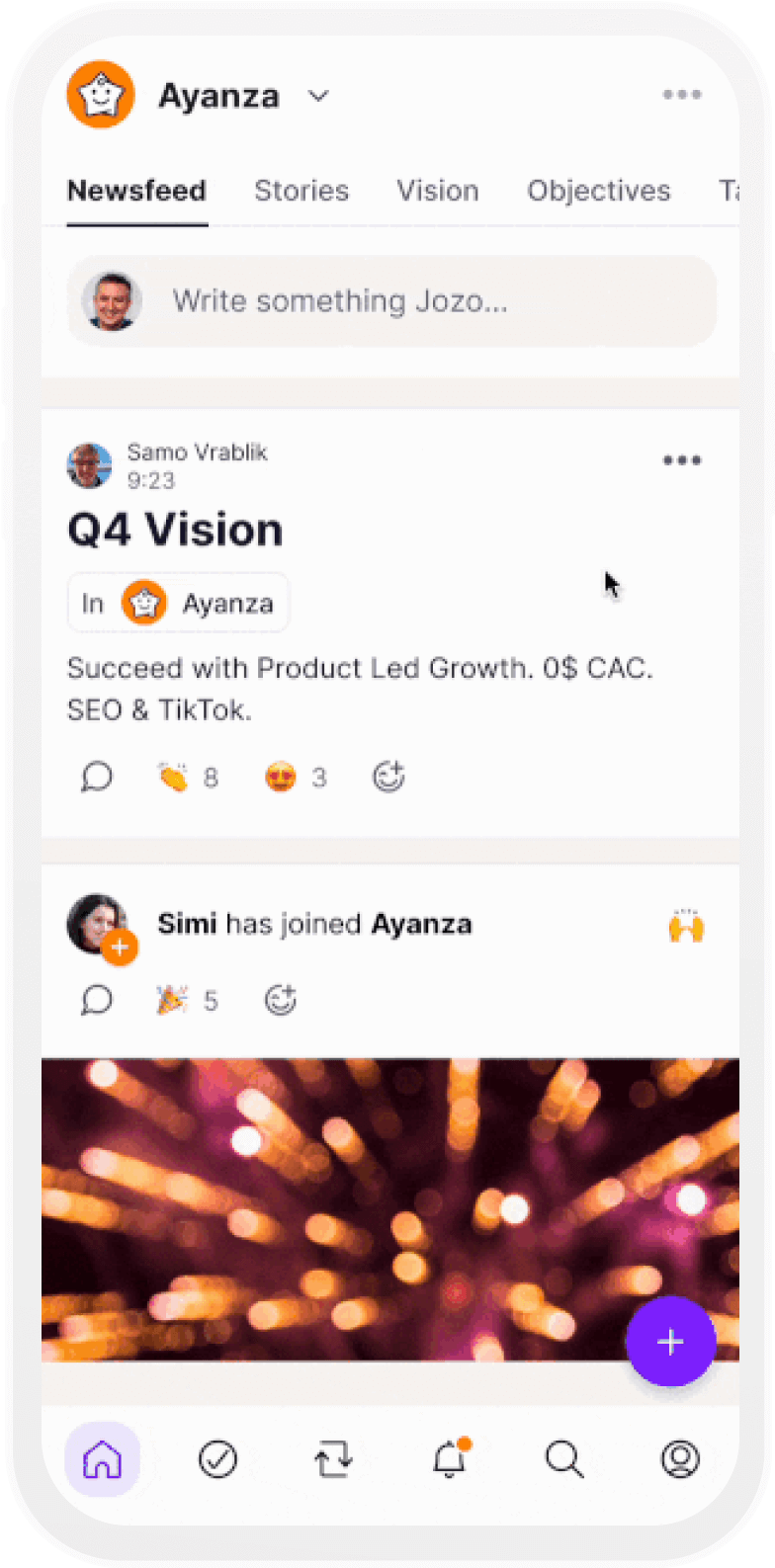The height and width of the screenshot is (1568, 775).
Task: Add a reaction to Q4 Vision post
Action: tap(388, 778)
